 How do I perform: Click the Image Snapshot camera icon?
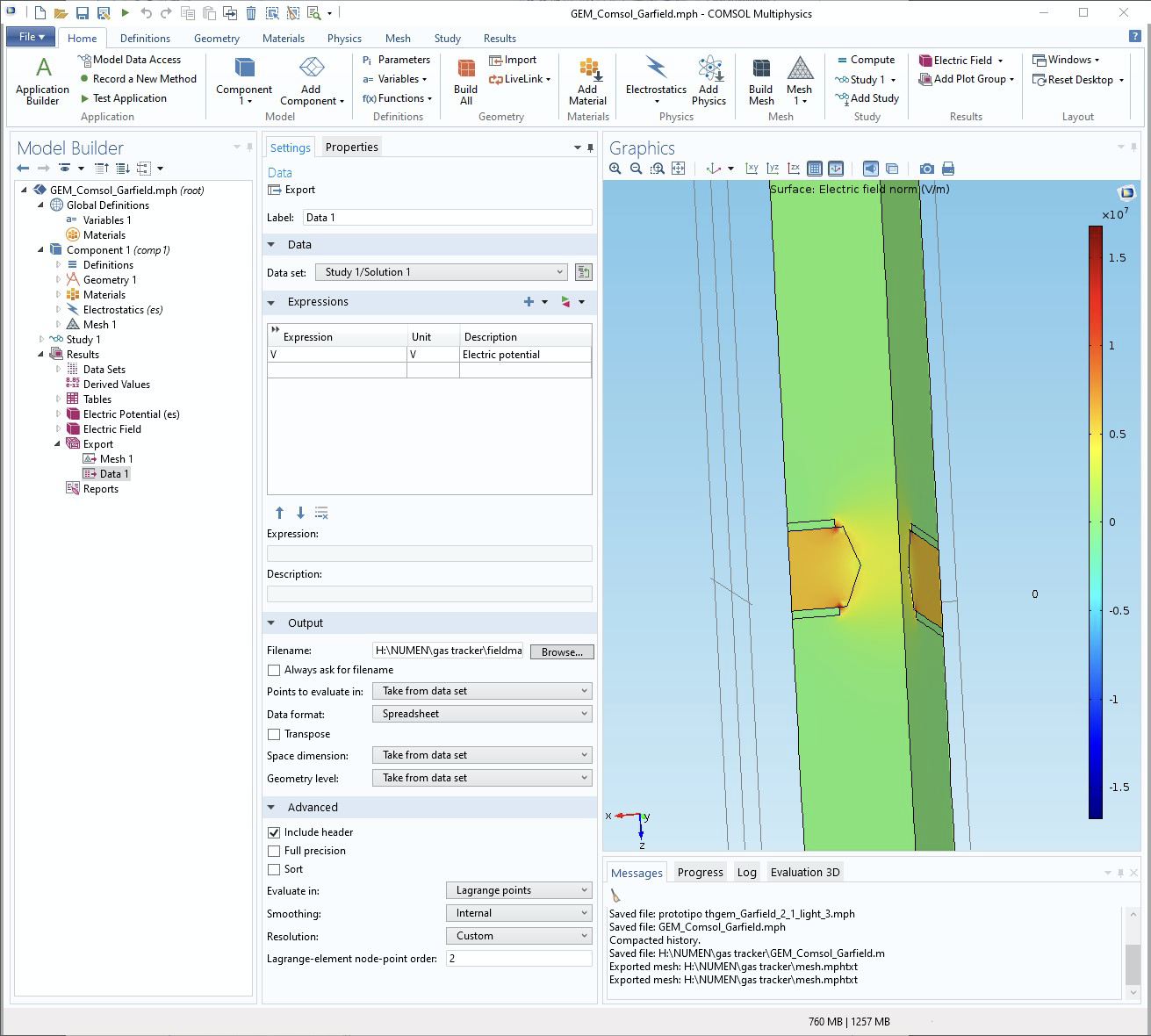[x=926, y=169]
